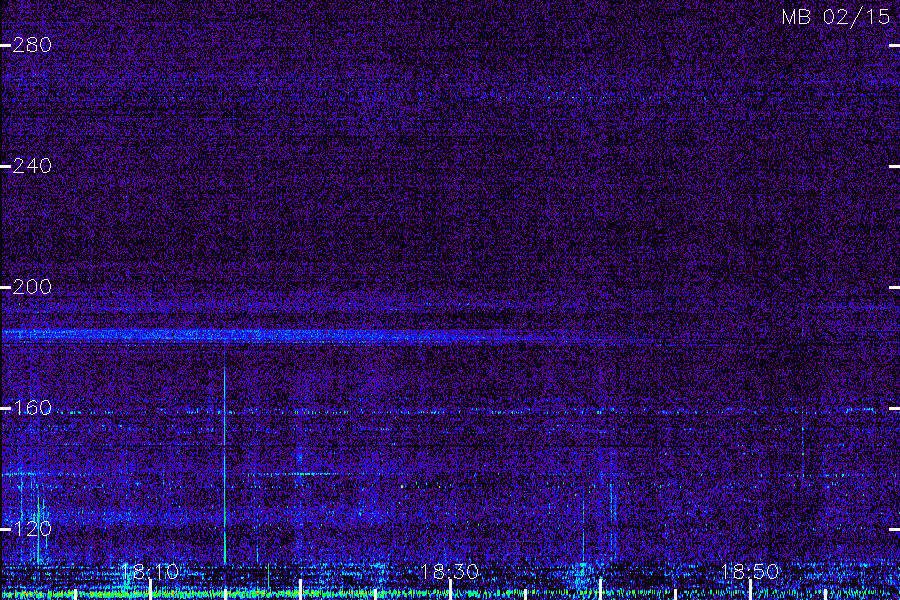Click the 18:30 time axis label

(450, 572)
